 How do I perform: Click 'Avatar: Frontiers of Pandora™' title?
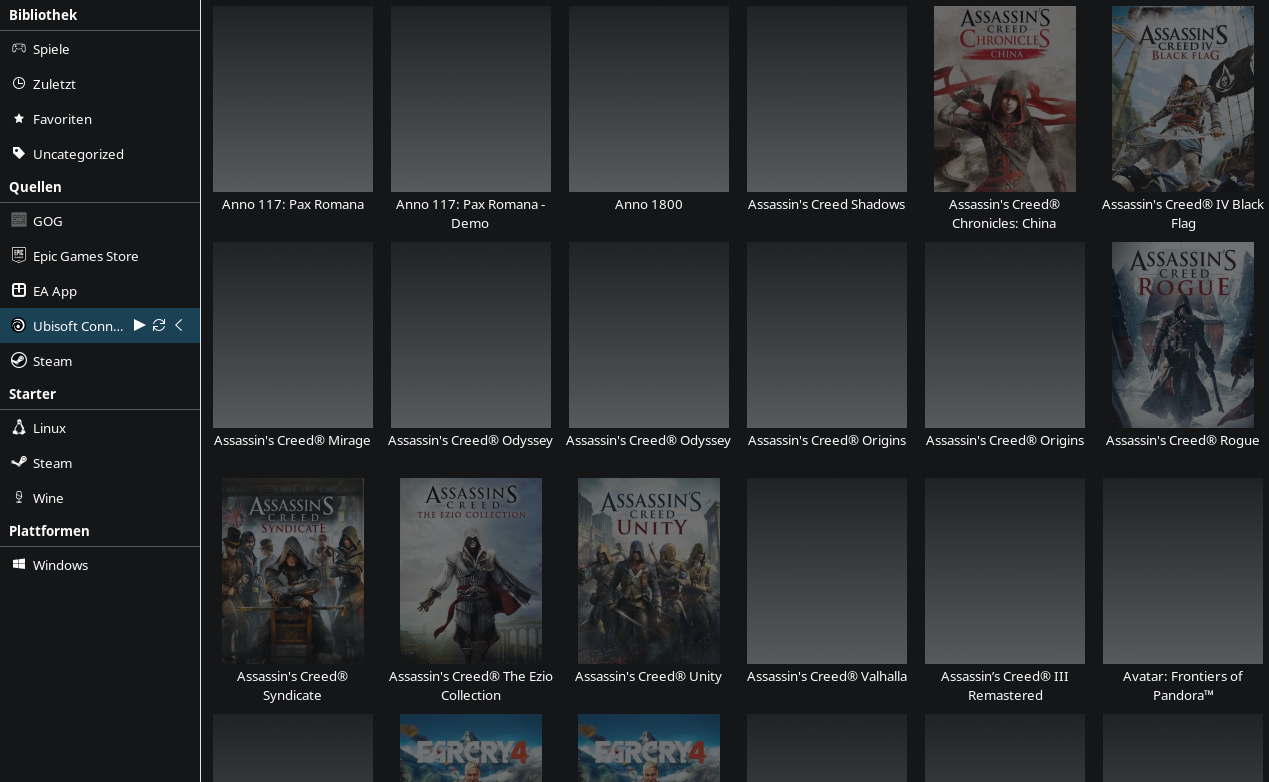coord(1183,685)
